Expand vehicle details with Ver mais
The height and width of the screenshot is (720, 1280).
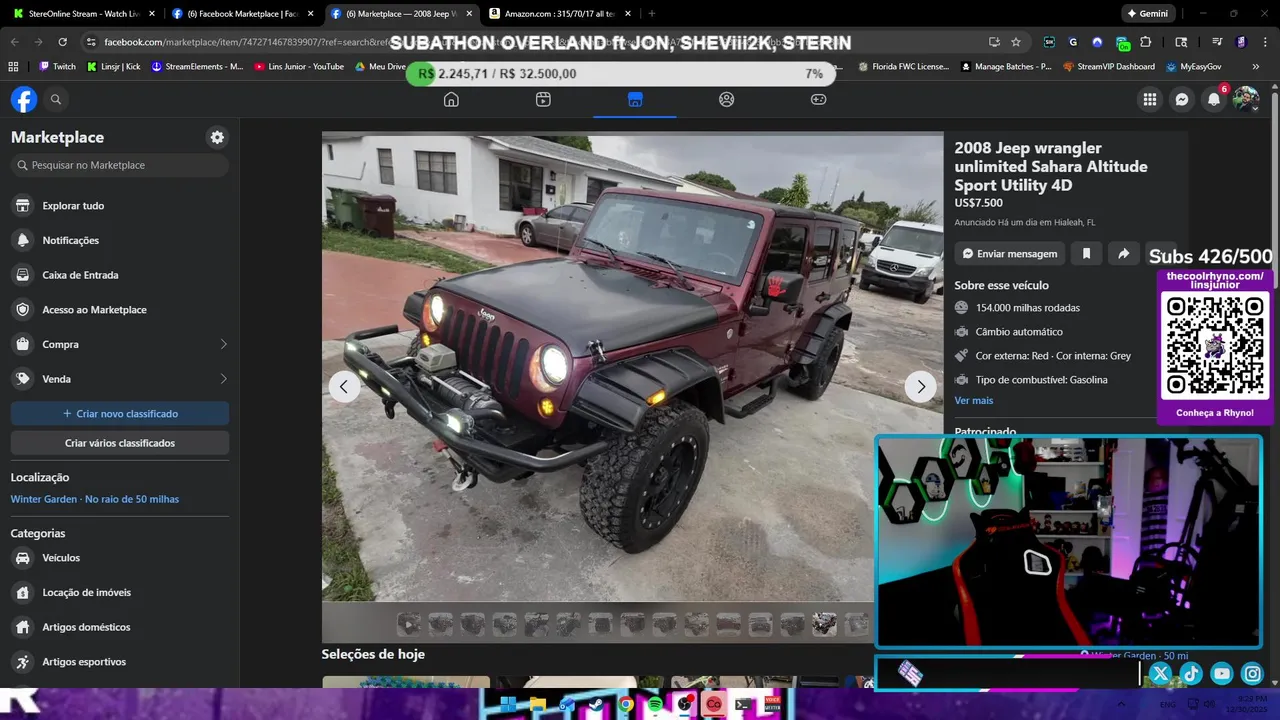pos(974,400)
